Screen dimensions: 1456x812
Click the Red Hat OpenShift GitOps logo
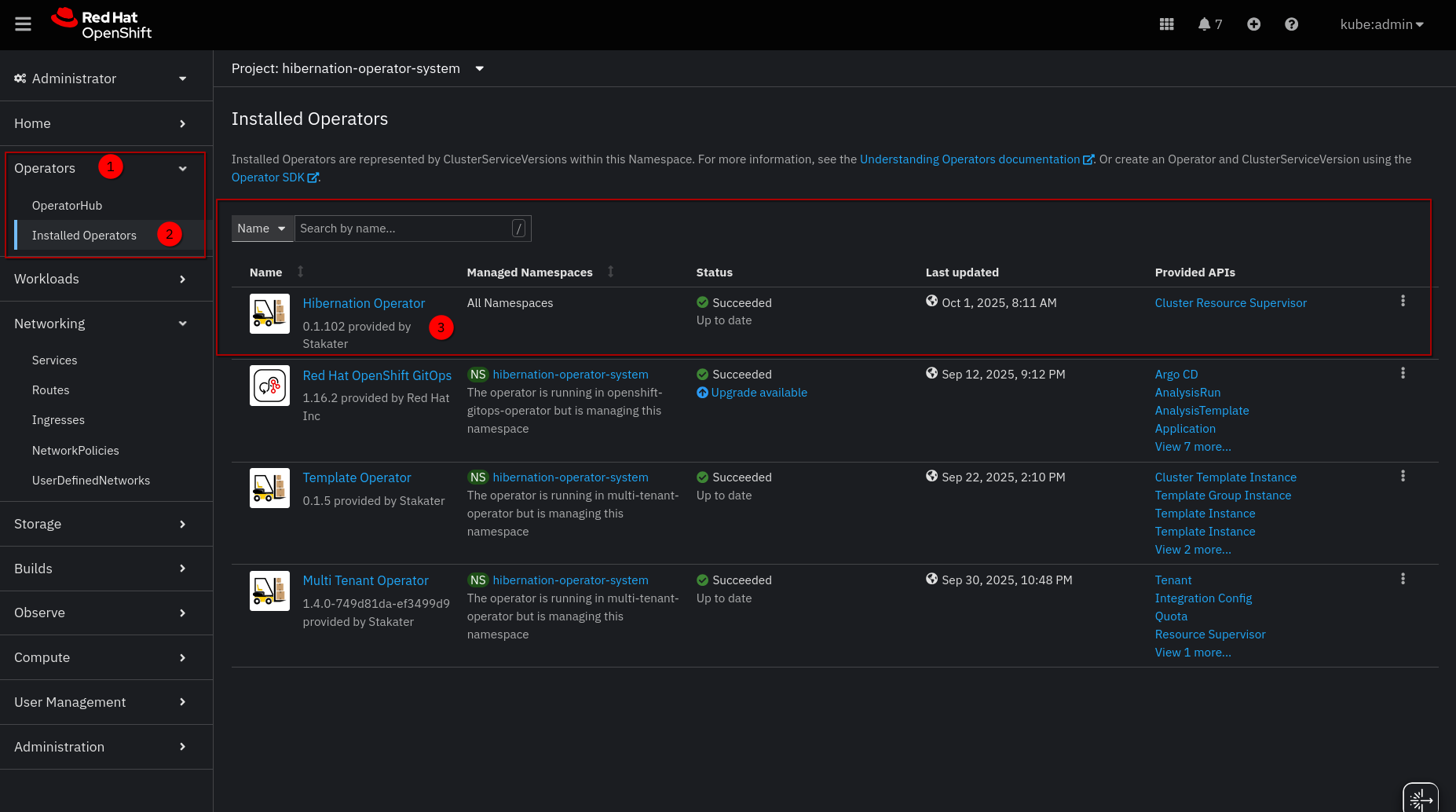[269, 386]
